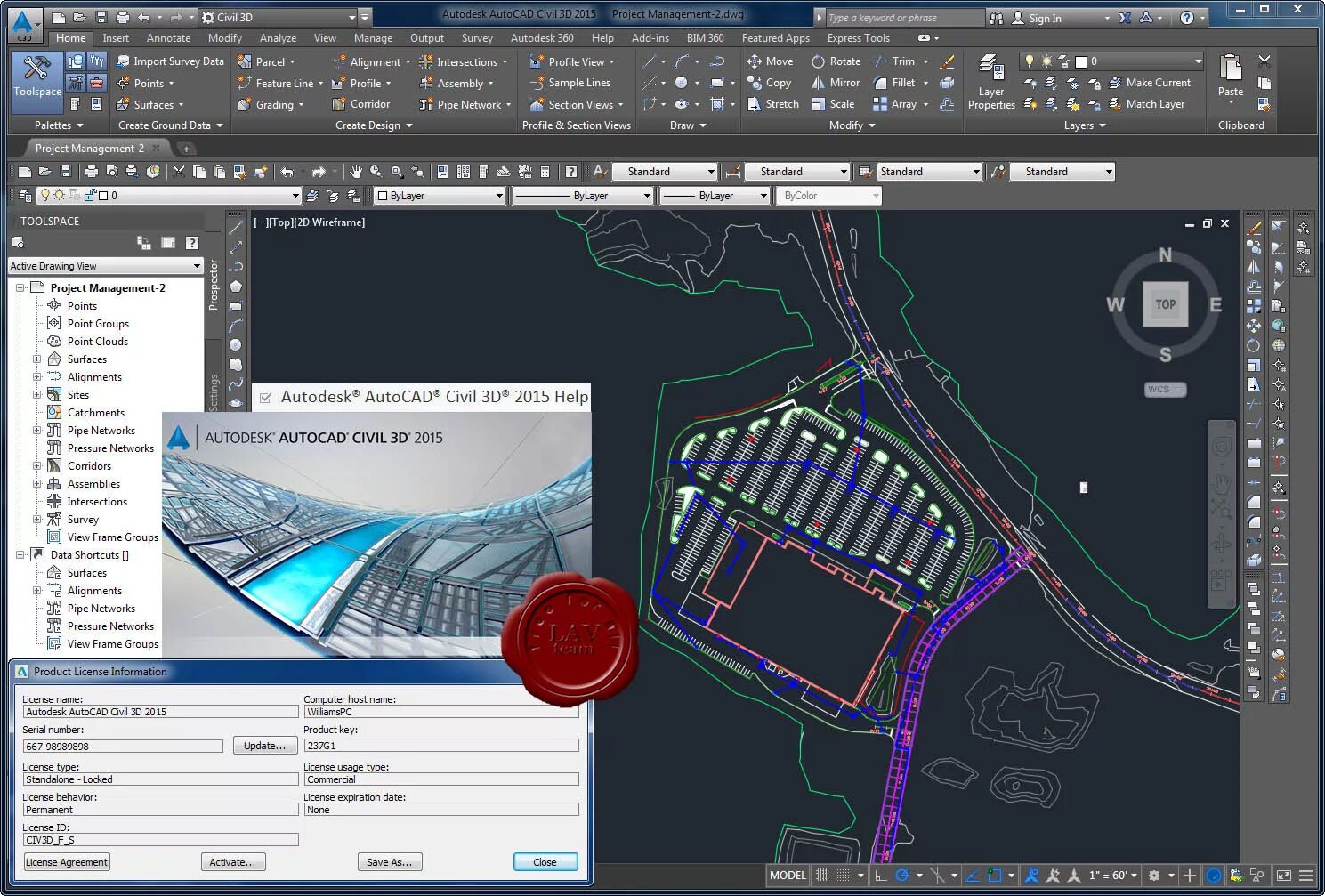Toggle MODEL space button in status bar
This screenshot has height=896, width=1325.
click(788, 876)
